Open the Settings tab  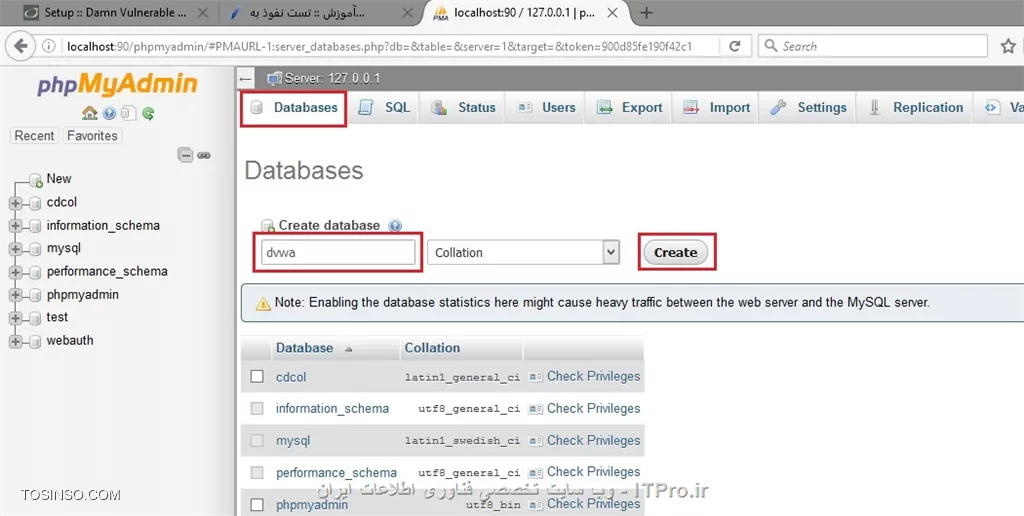click(808, 108)
